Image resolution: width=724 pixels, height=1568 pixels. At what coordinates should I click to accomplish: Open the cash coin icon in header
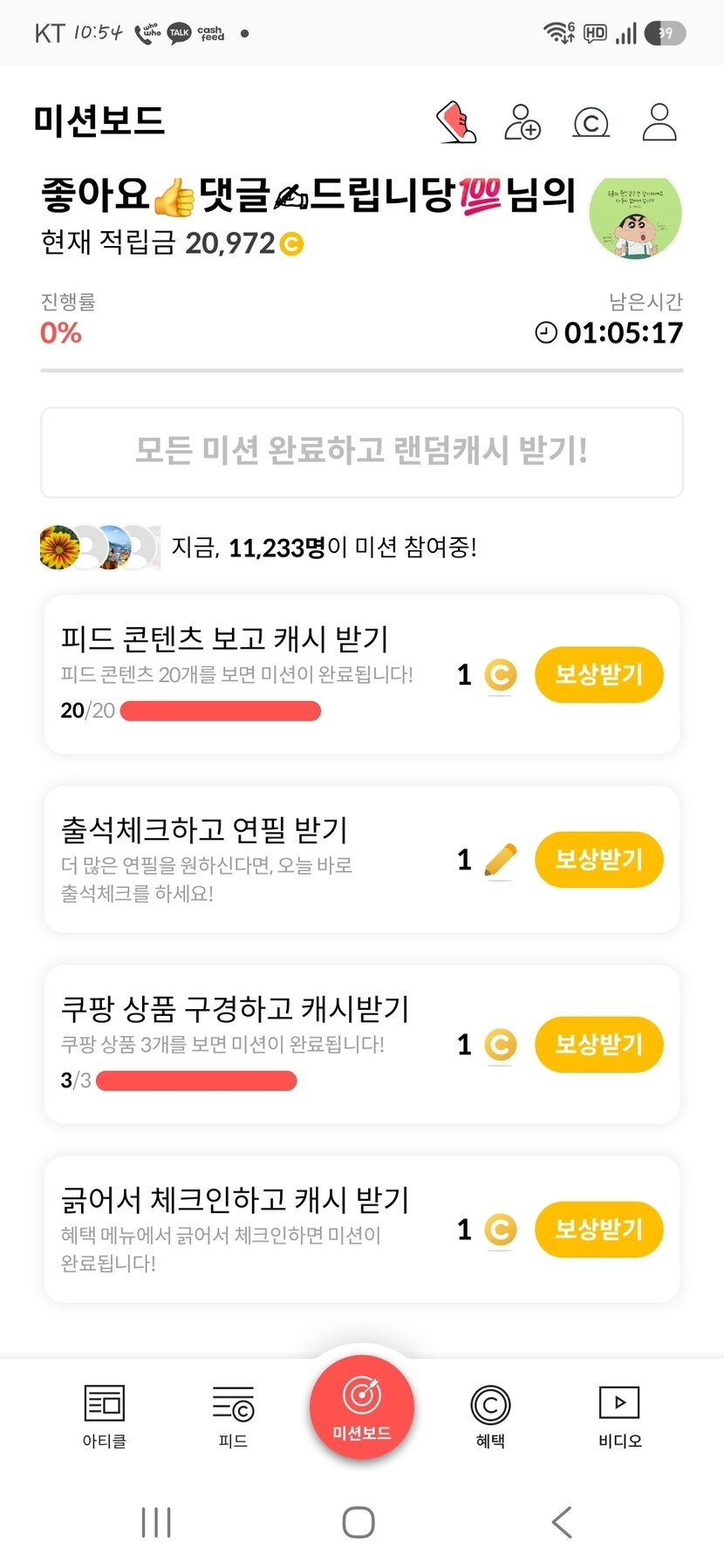(x=591, y=123)
